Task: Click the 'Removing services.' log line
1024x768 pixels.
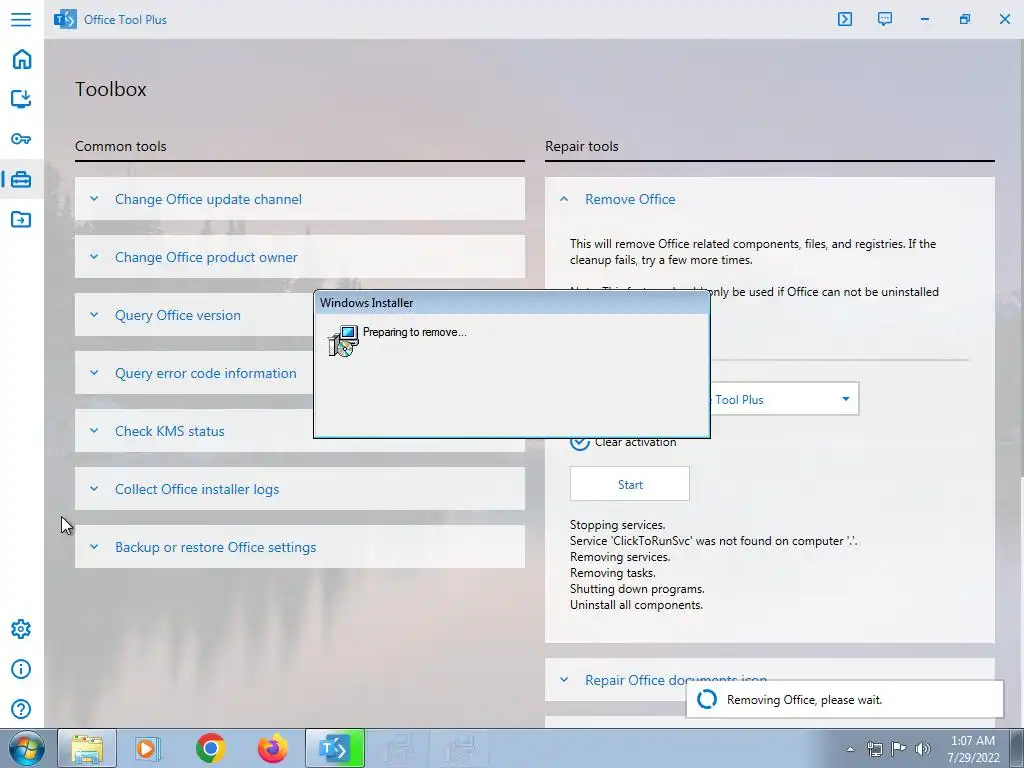Action: pyautogui.click(x=620, y=557)
